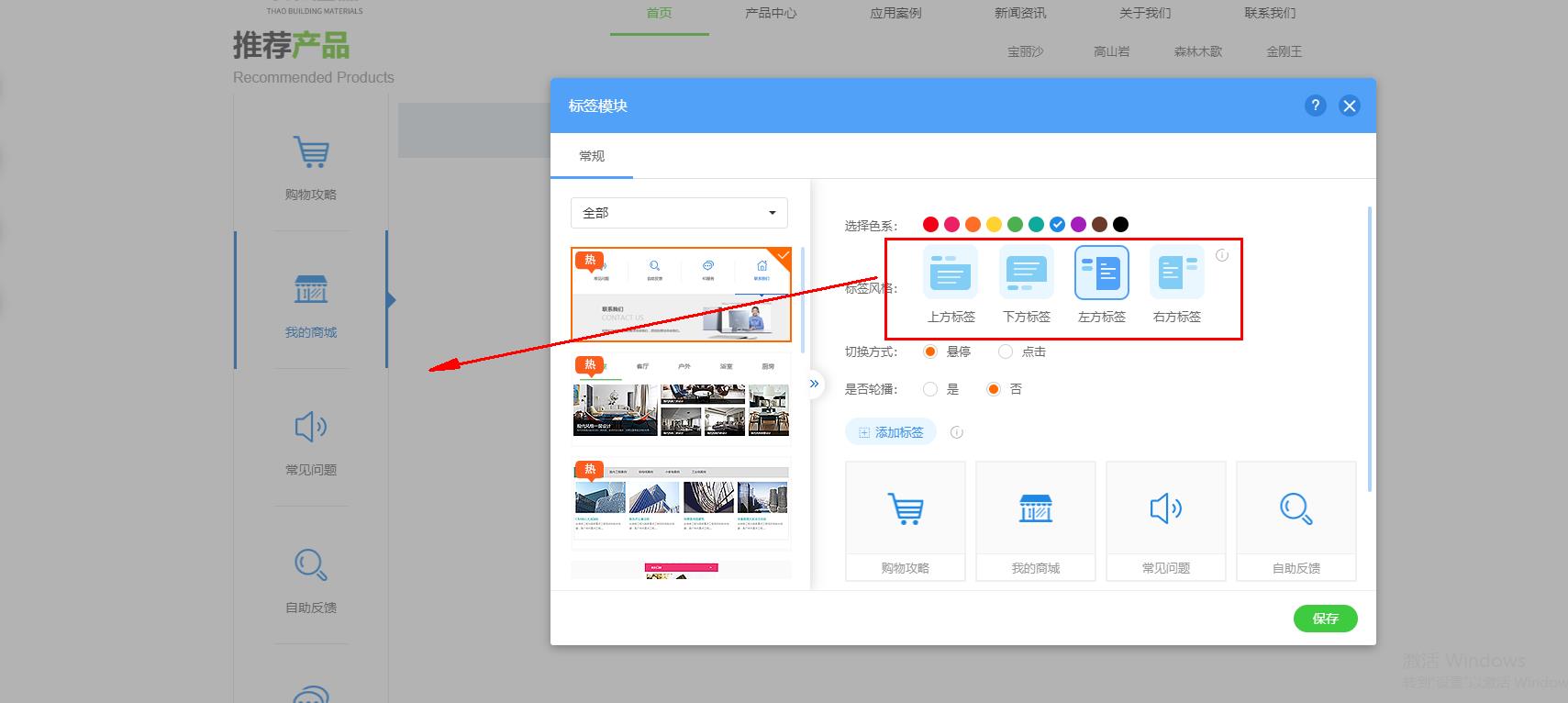Pick the red color swatch
The image size is (1568, 703).
pos(930,224)
